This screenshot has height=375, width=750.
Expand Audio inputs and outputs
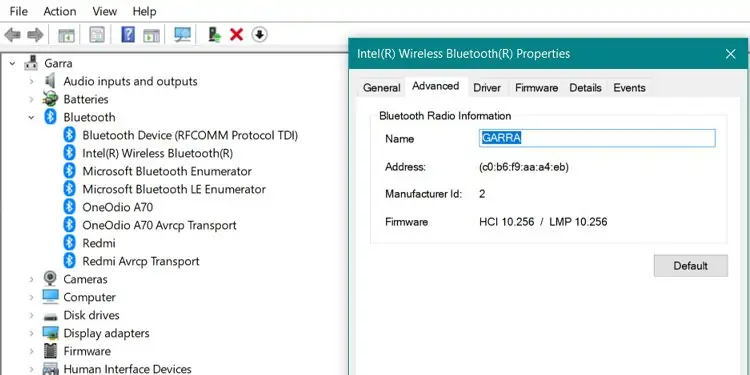point(32,81)
